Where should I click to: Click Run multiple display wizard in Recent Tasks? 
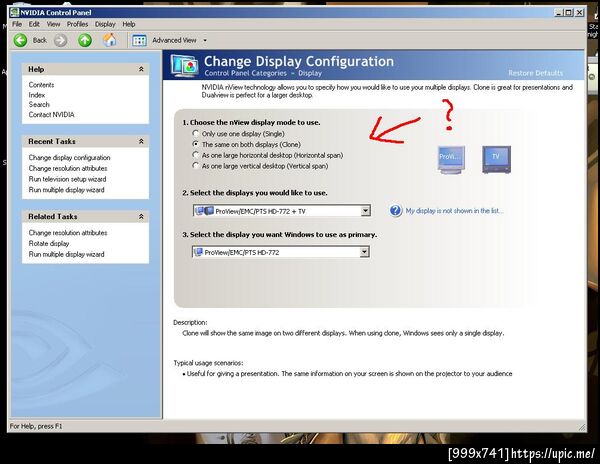[66, 190]
